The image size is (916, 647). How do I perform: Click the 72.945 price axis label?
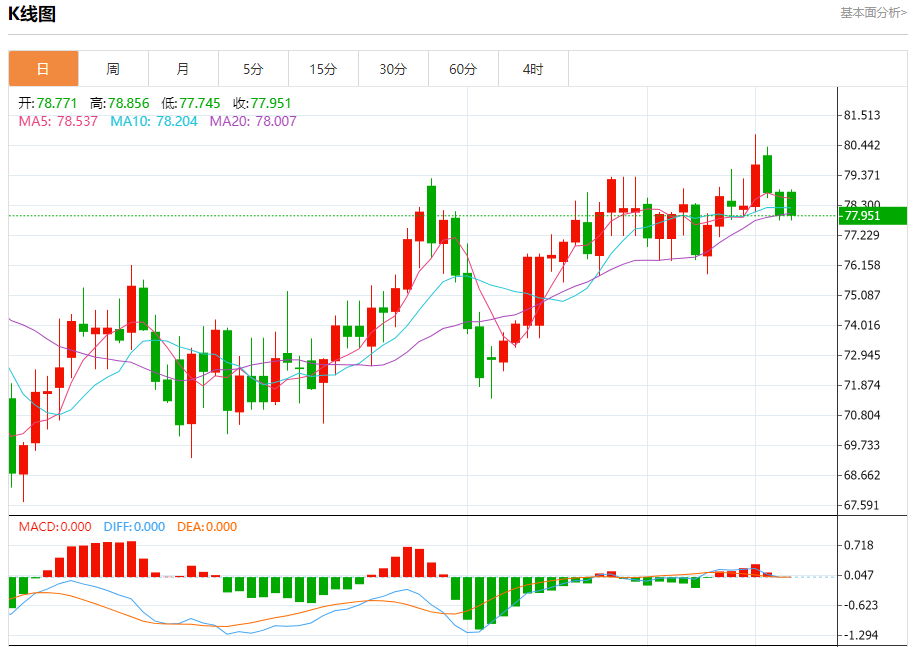862,355
